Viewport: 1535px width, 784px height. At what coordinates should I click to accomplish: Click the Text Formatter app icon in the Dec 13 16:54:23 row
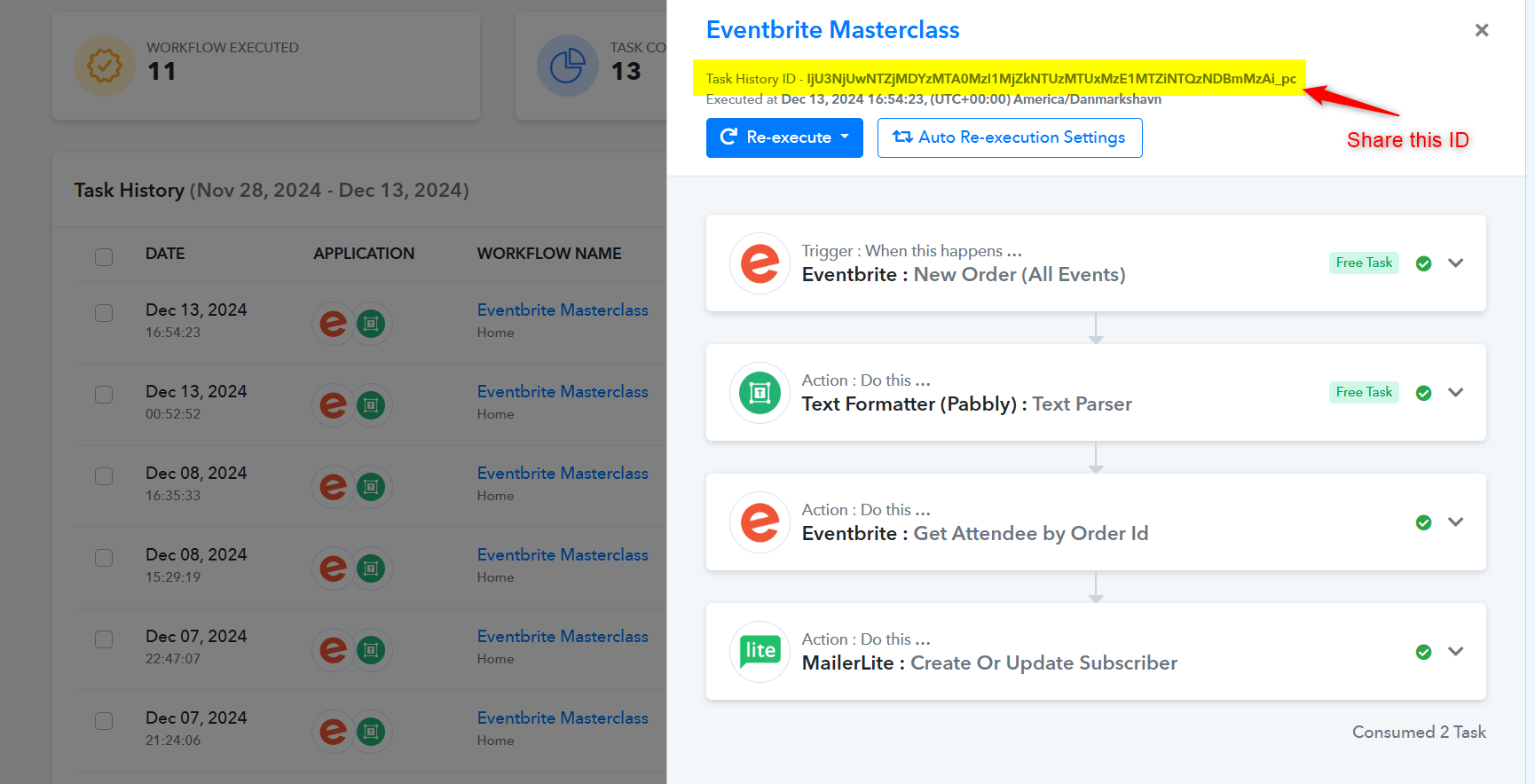372,324
